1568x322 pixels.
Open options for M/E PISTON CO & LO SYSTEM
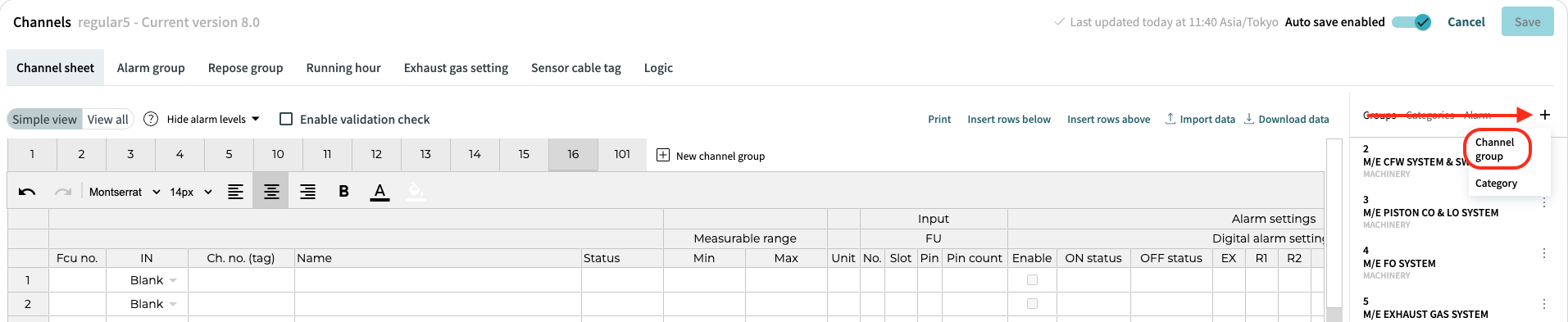tap(1544, 202)
